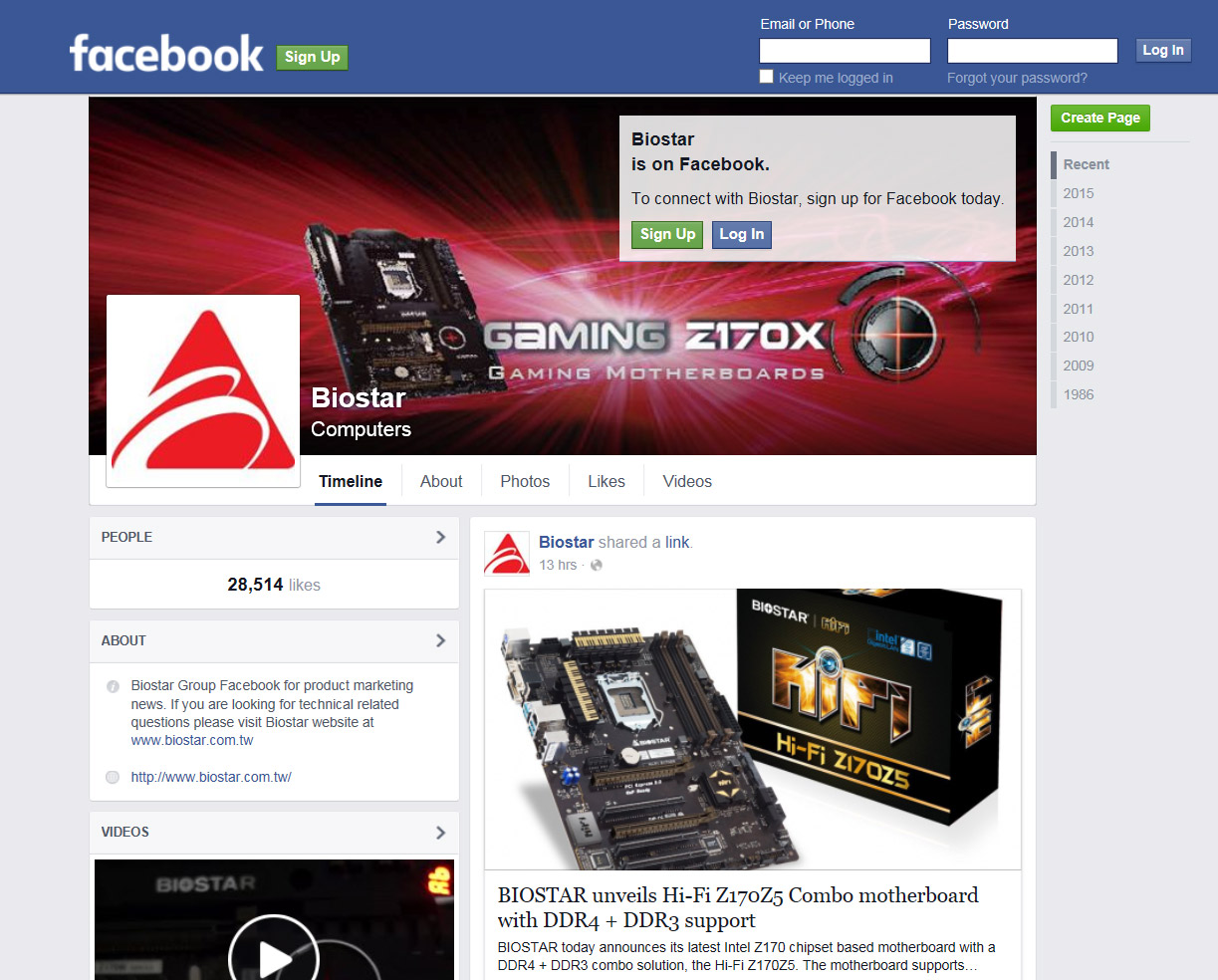
Task: Open the 'link' word in the post header
Action: click(x=677, y=543)
